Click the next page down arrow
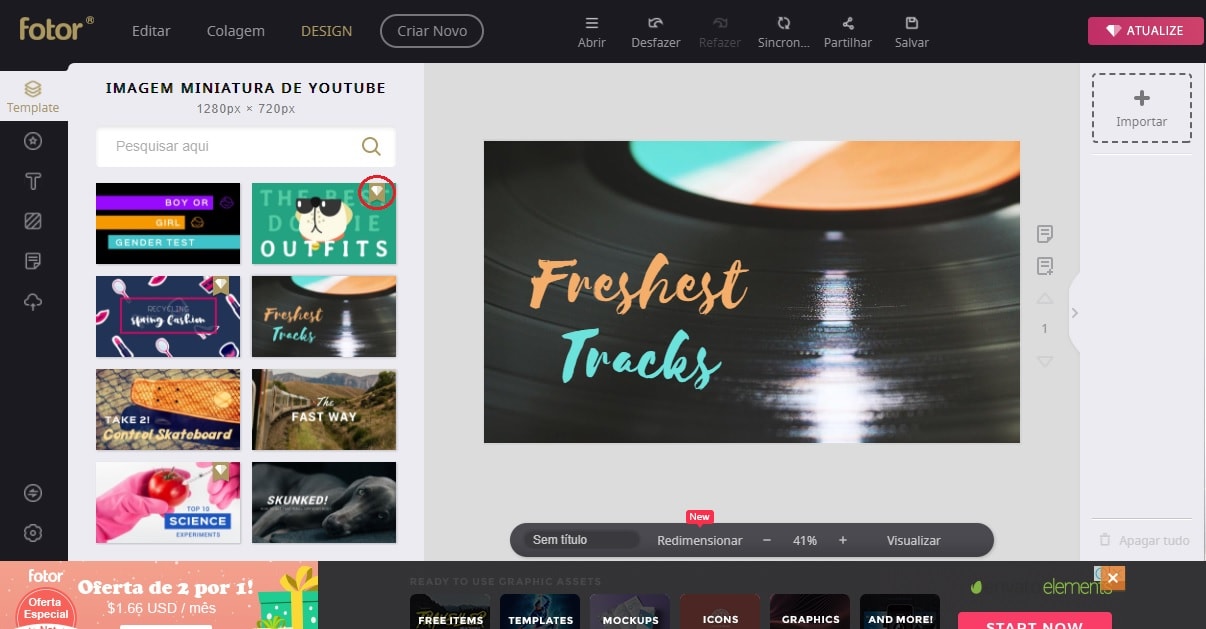The image size is (1206, 629). (1045, 361)
